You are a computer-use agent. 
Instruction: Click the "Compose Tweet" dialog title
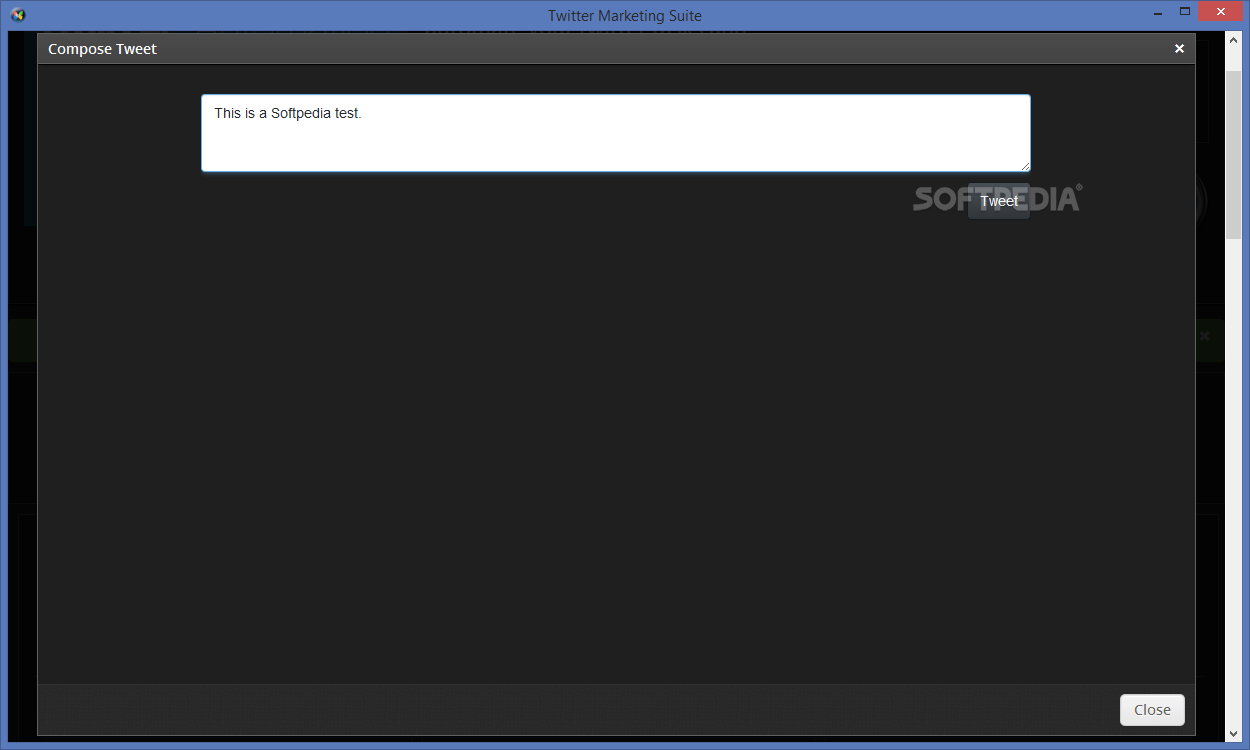(102, 49)
